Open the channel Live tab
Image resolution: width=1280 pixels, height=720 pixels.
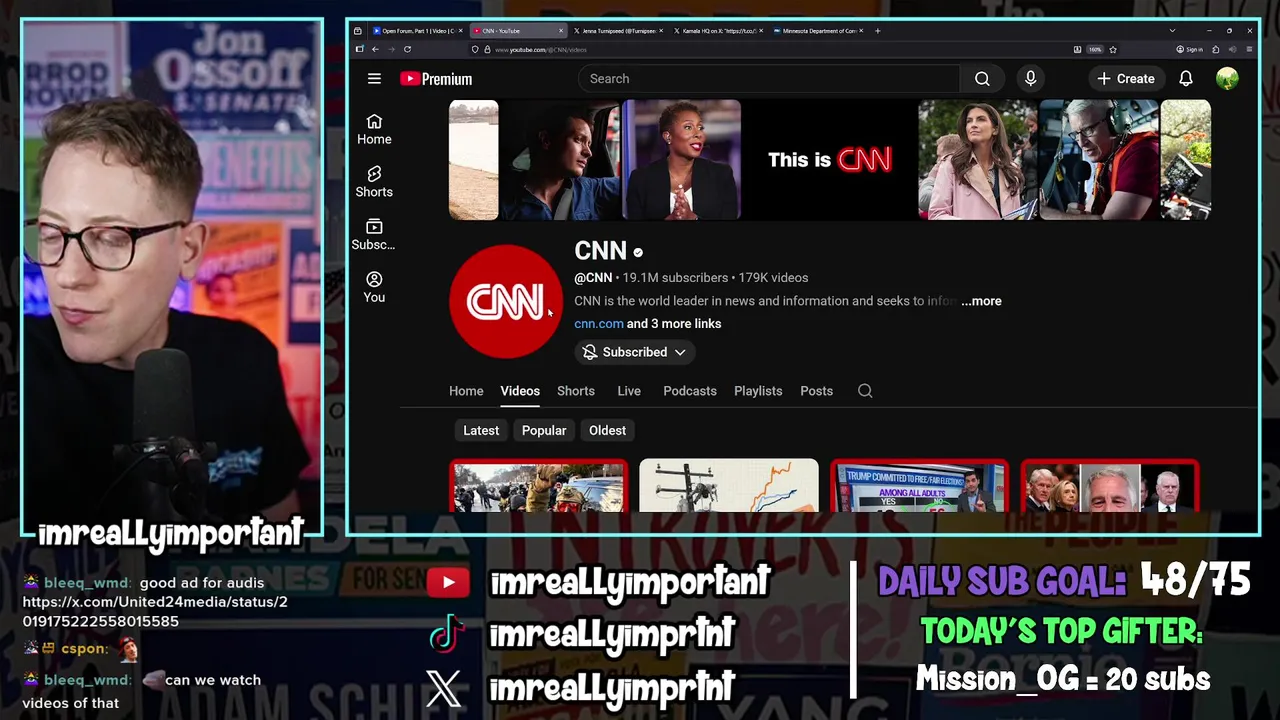click(629, 391)
